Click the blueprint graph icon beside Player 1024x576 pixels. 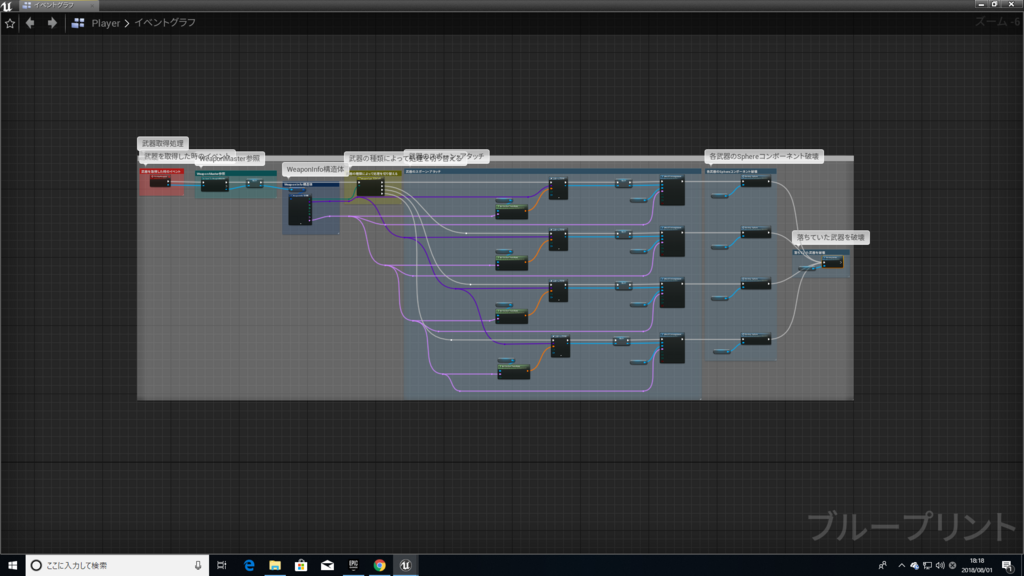[78, 23]
